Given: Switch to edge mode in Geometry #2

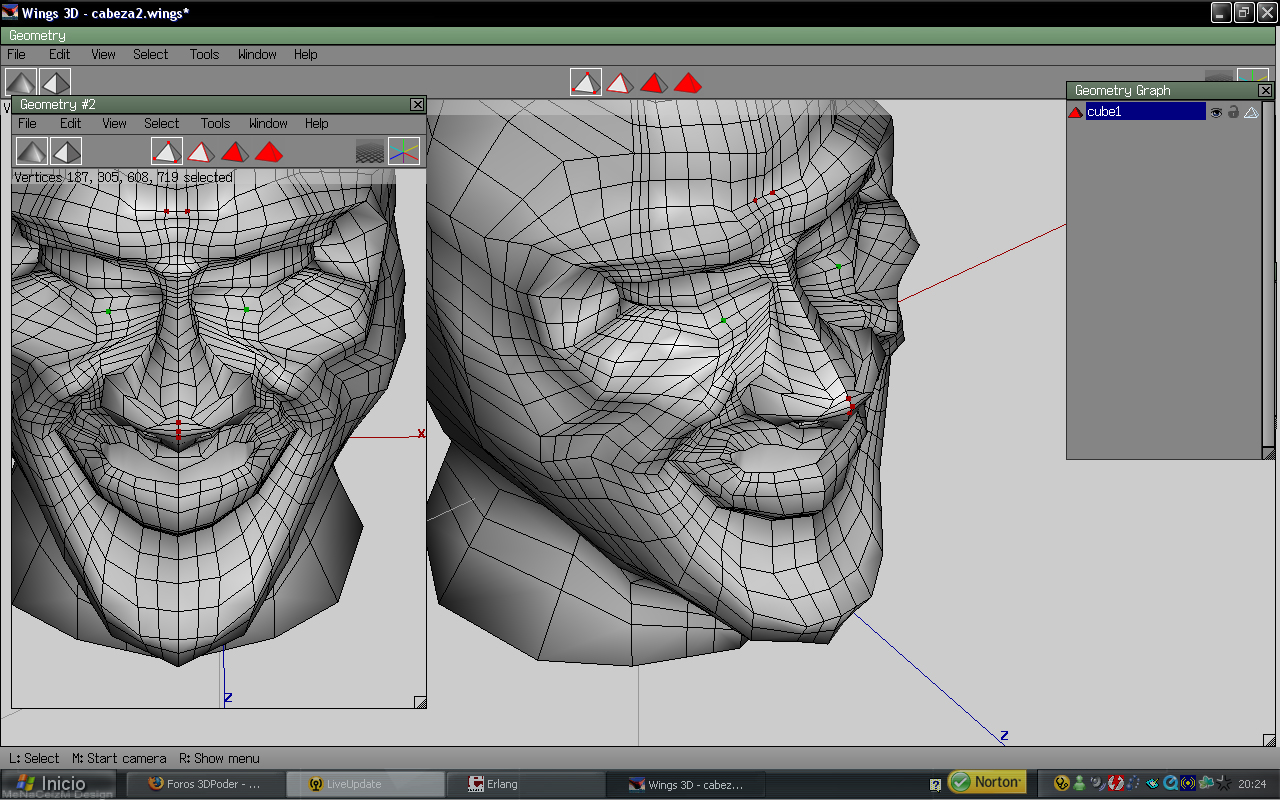Looking at the screenshot, I should tap(200, 151).
